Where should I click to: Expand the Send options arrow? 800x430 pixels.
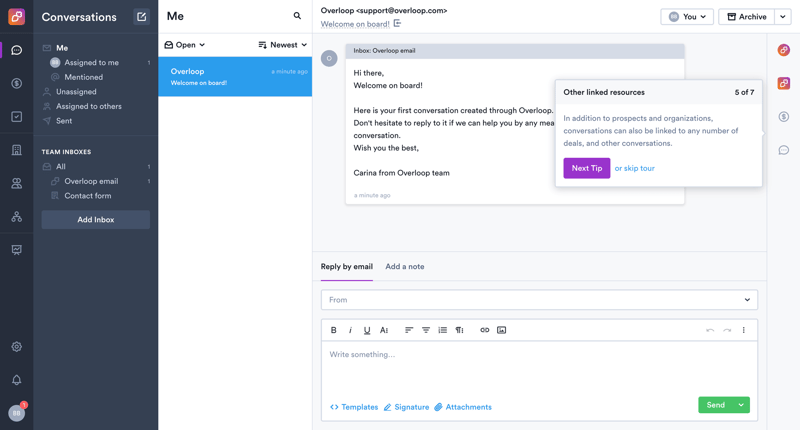click(741, 405)
